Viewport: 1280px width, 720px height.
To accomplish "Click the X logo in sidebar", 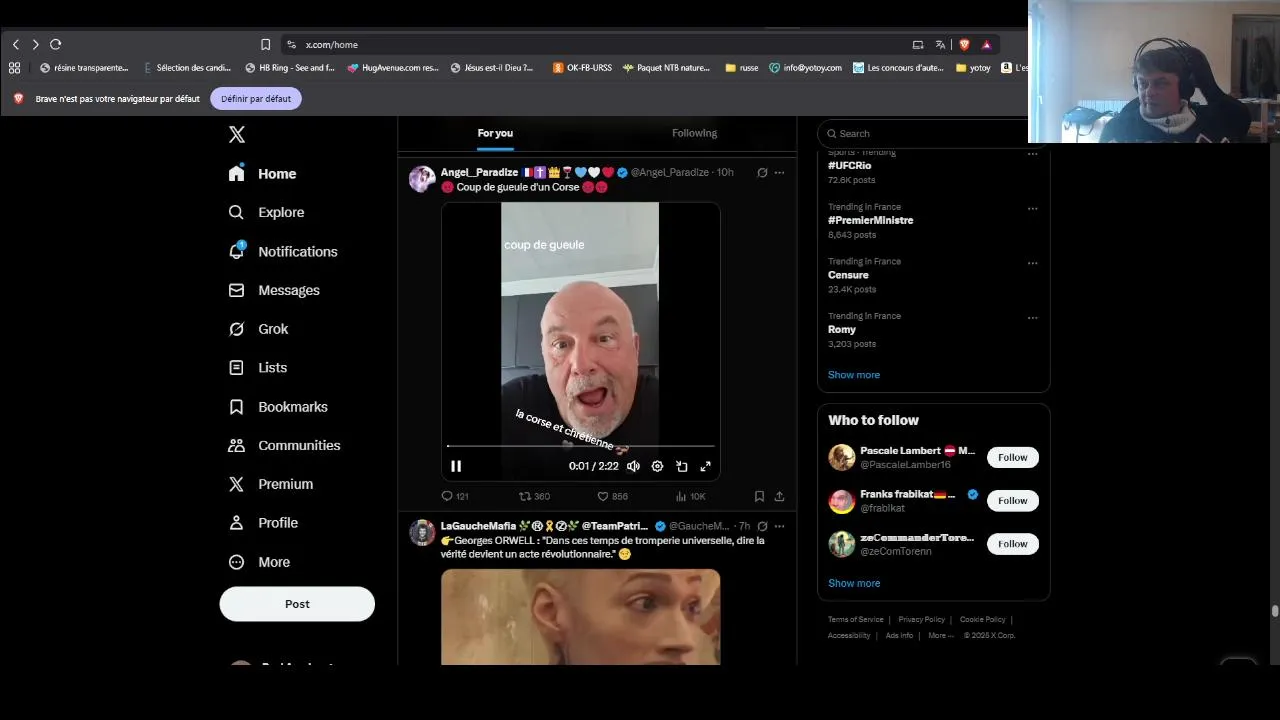I will tap(237, 134).
